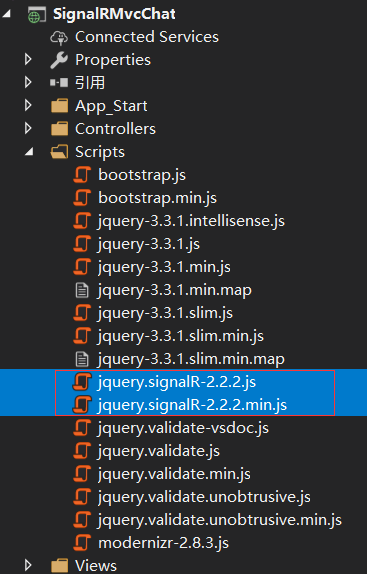Click the jquery-3.3.1.slim.js script icon

coord(82,313)
